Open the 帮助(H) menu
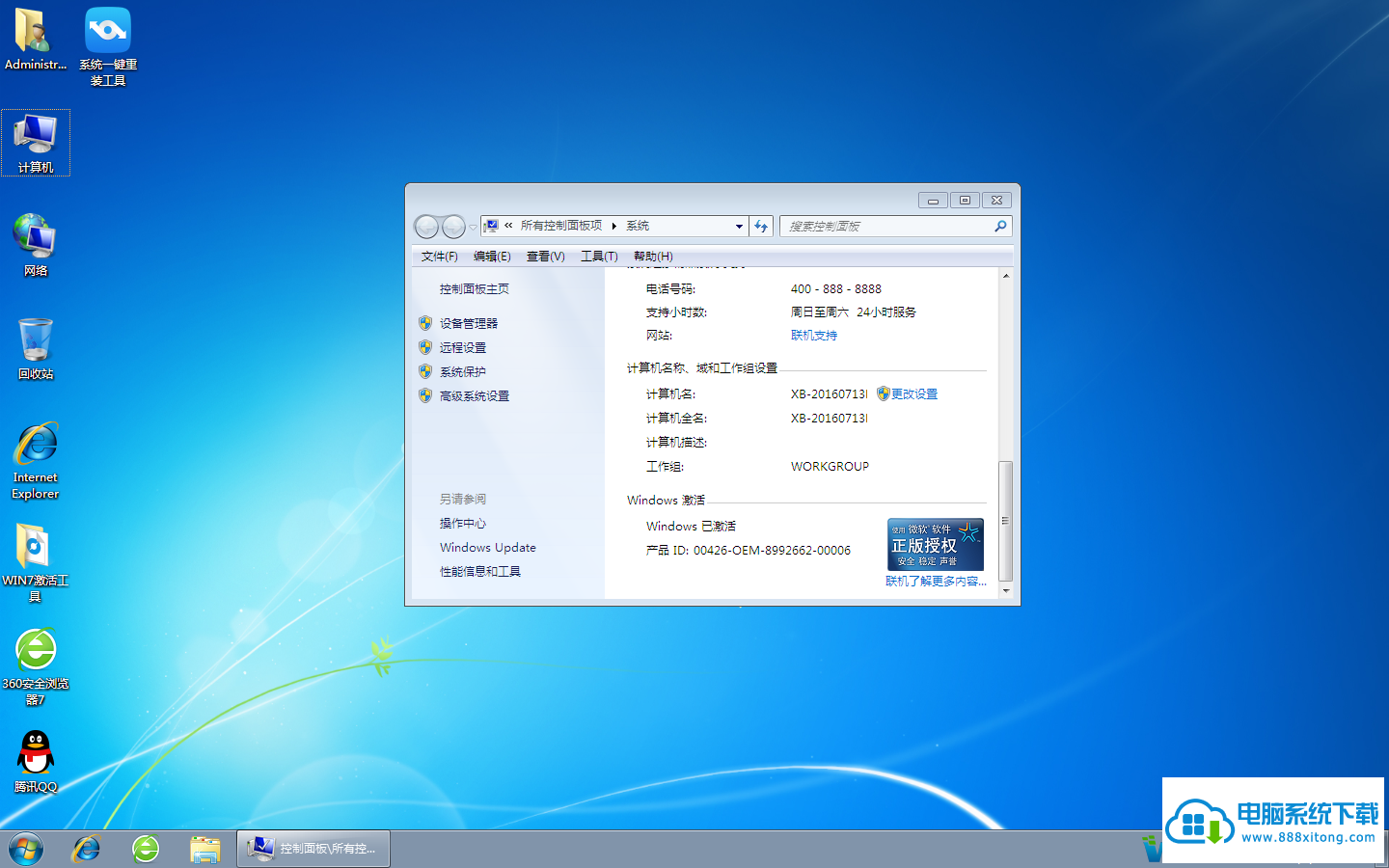The height and width of the screenshot is (868, 1389). coord(653,256)
